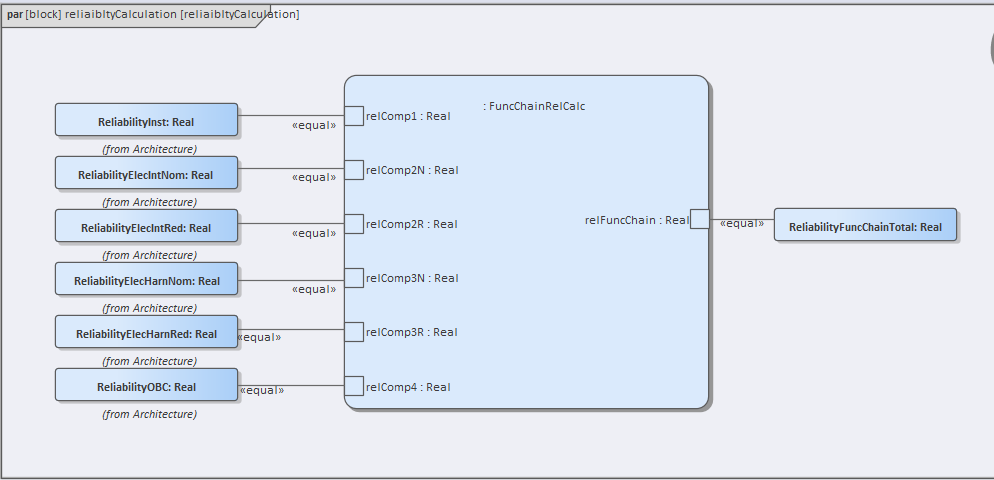The height and width of the screenshot is (480, 994).
Task: Select the ': FuncChainRelCalc' title text
Action: point(534,107)
